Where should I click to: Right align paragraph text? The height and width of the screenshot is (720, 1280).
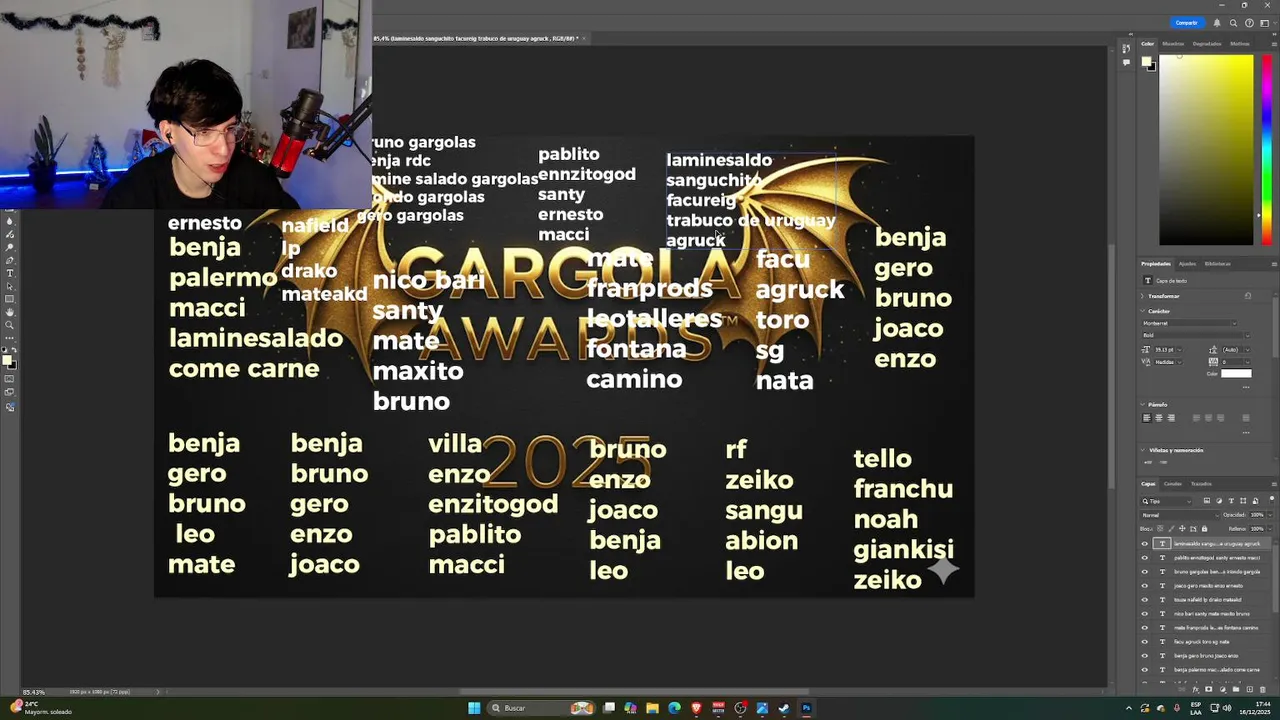coord(1171,418)
